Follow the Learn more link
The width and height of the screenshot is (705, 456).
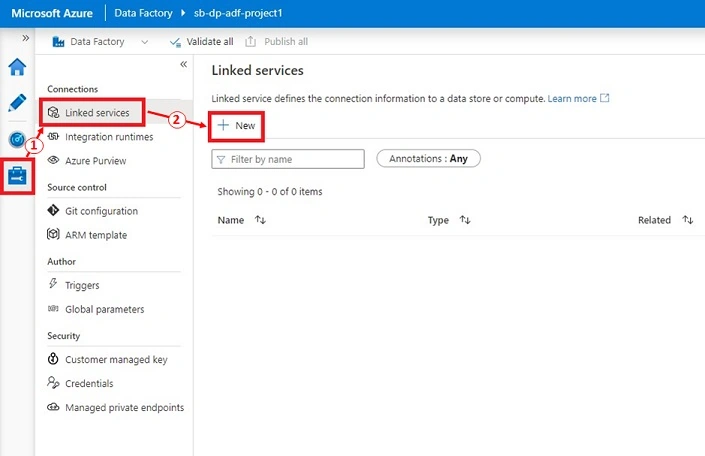pyautogui.click(x=578, y=98)
